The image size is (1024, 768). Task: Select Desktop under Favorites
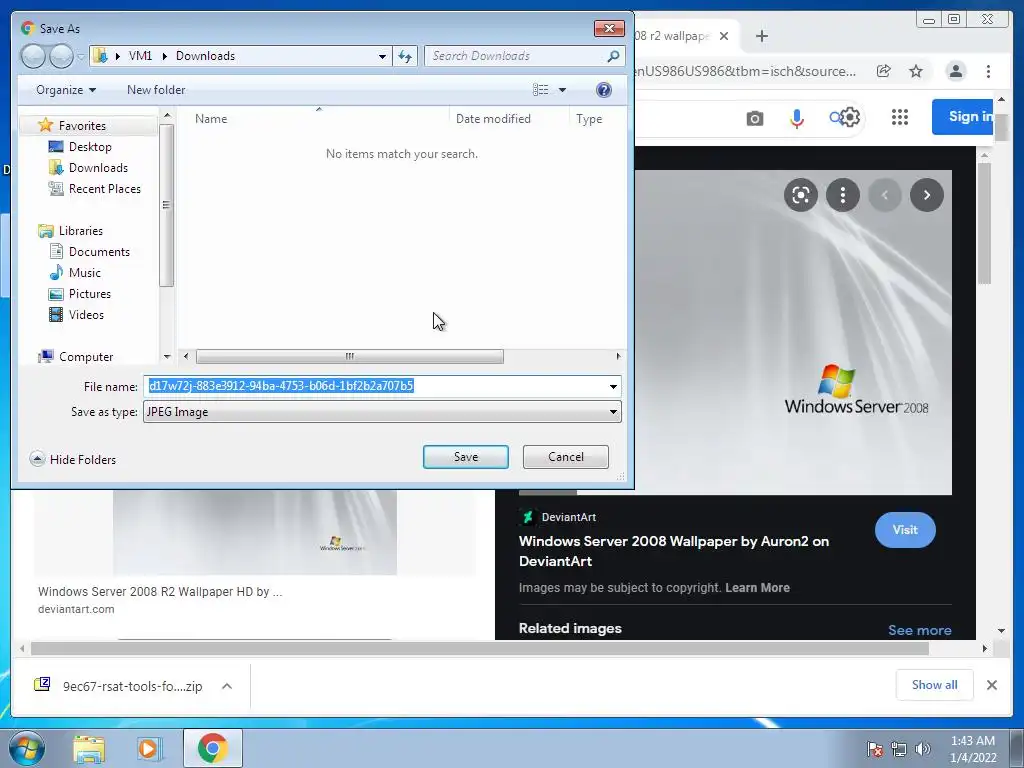coord(90,147)
